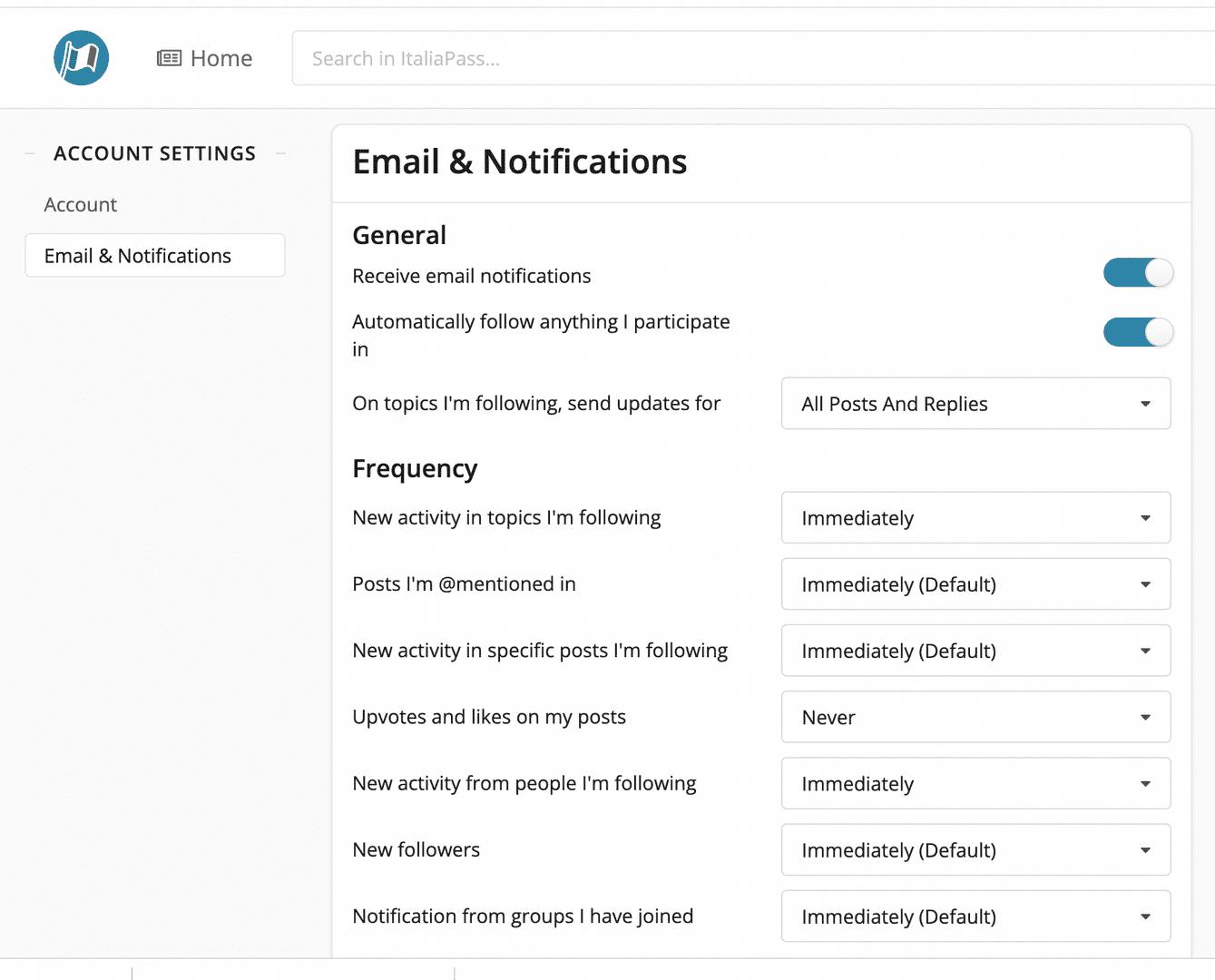The image size is (1215, 980).
Task: Disable automatically follow anything I participate in
Action: pyautogui.click(x=1138, y=332)
